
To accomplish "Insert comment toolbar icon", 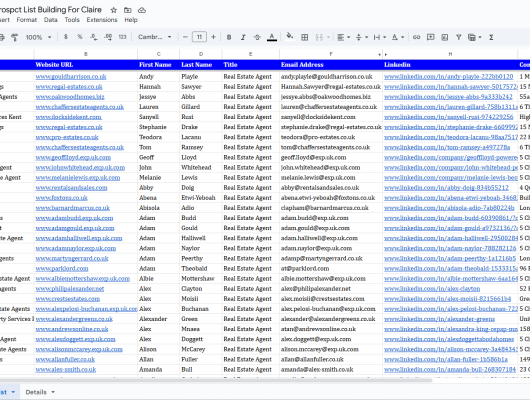I will 431,37.
